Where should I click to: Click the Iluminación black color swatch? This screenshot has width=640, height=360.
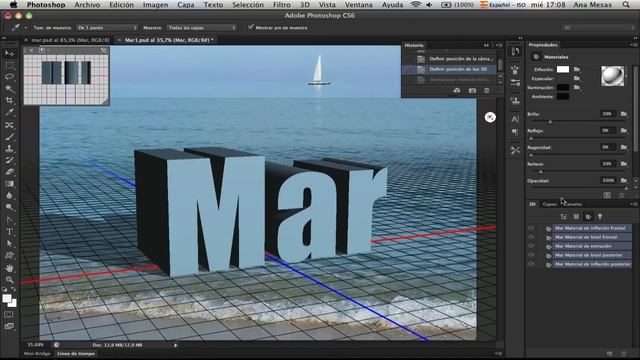563,87
